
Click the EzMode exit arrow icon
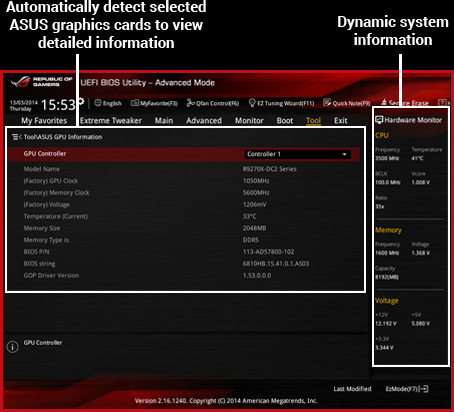424,389
